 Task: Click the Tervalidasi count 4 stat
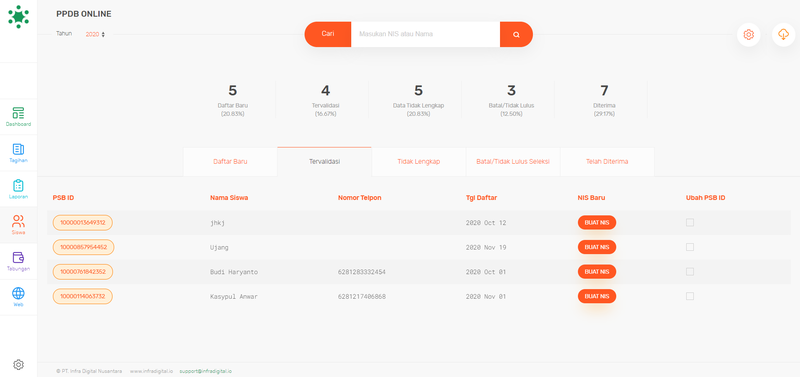point(325,100)
